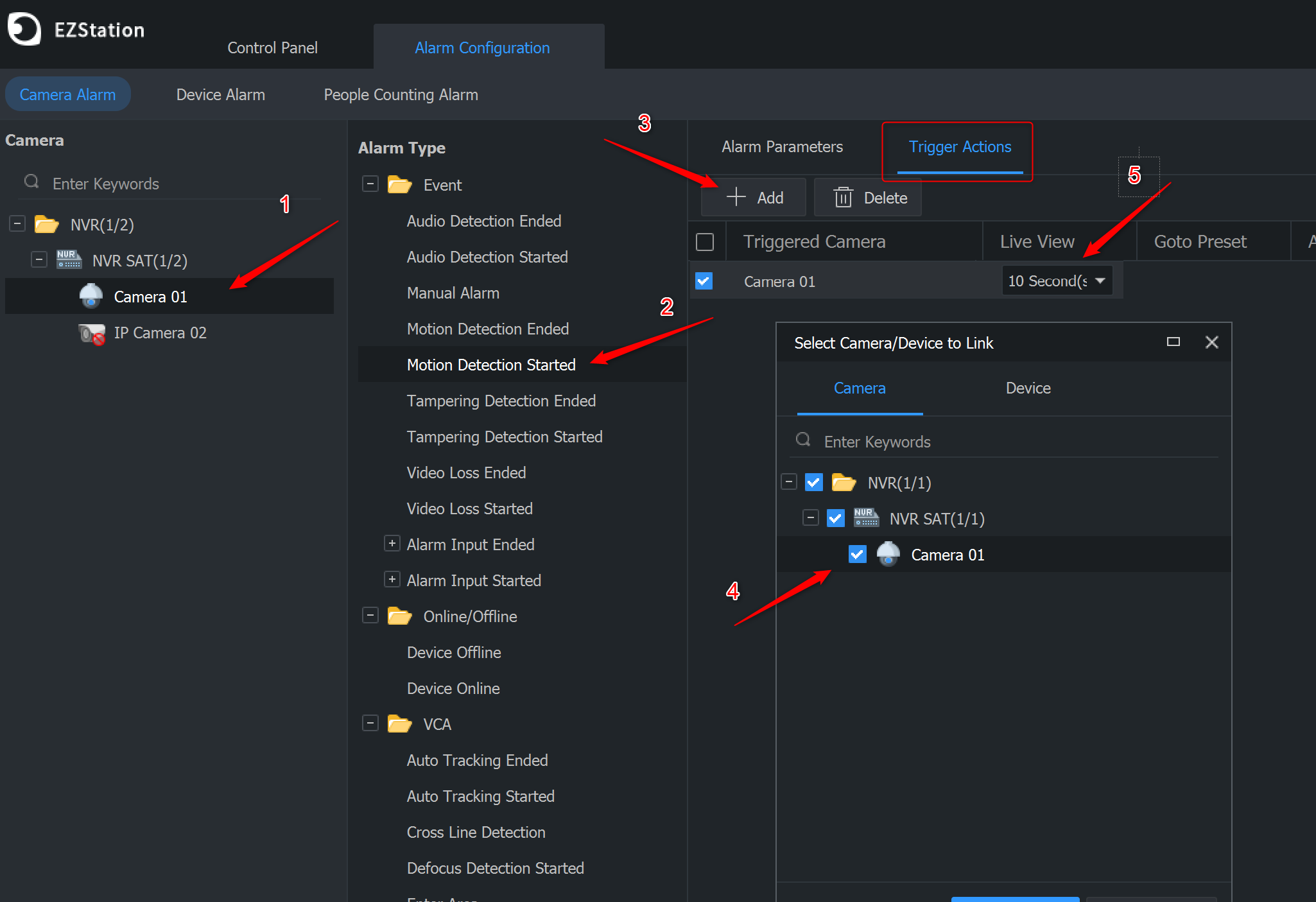Click the Triggered Camera column header
This screenshot has height=902, width=1316.
click(854, 242)
